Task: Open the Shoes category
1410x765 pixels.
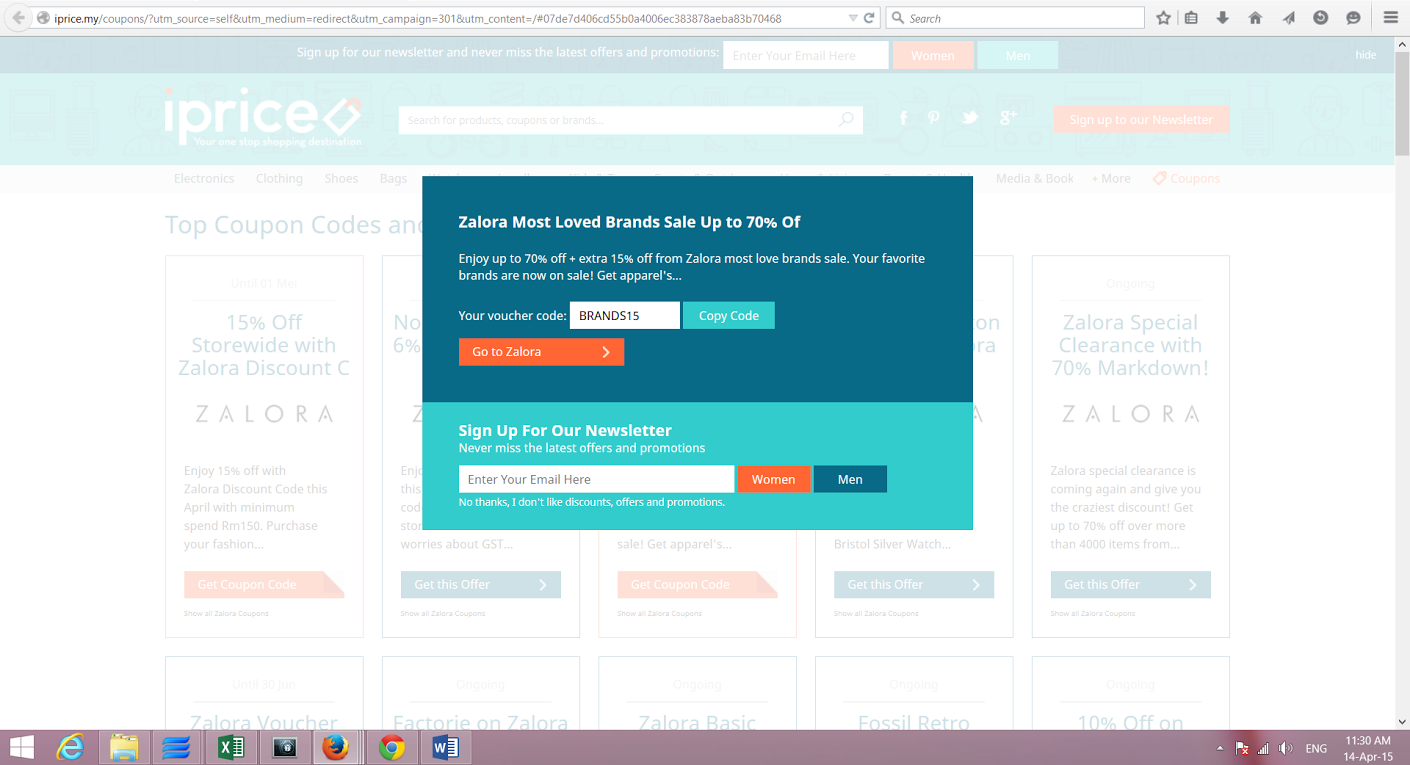Action: pyautogui.click(x=341, y=179)
